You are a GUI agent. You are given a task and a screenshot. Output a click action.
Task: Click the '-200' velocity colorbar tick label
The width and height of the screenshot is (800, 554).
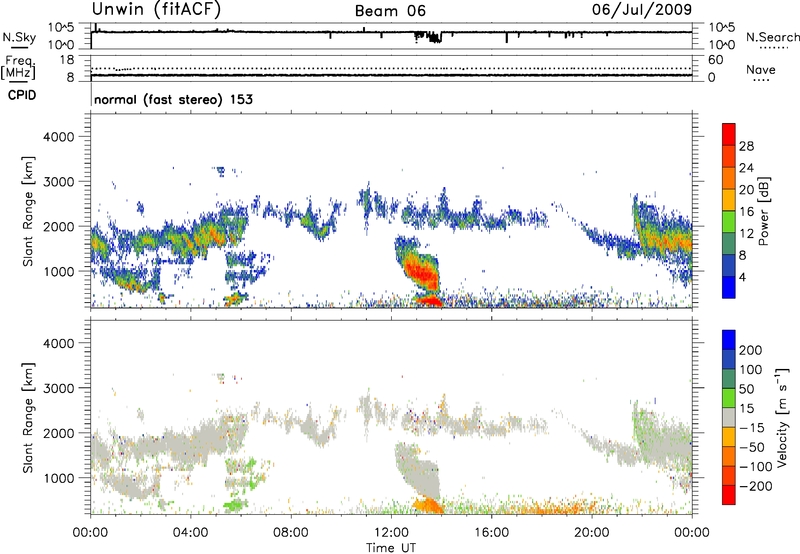(754, 486)
